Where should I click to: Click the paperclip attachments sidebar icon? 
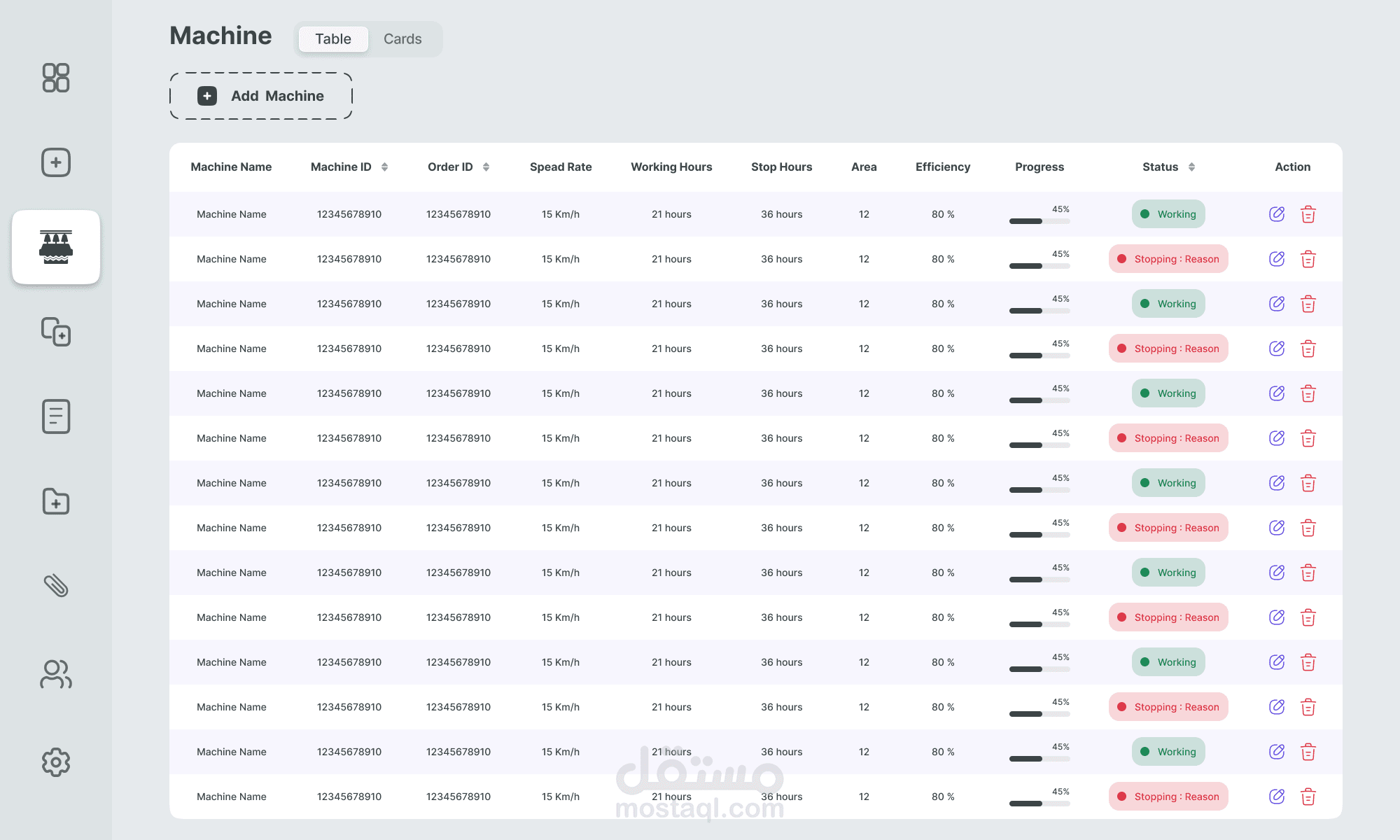click(56, 586)
